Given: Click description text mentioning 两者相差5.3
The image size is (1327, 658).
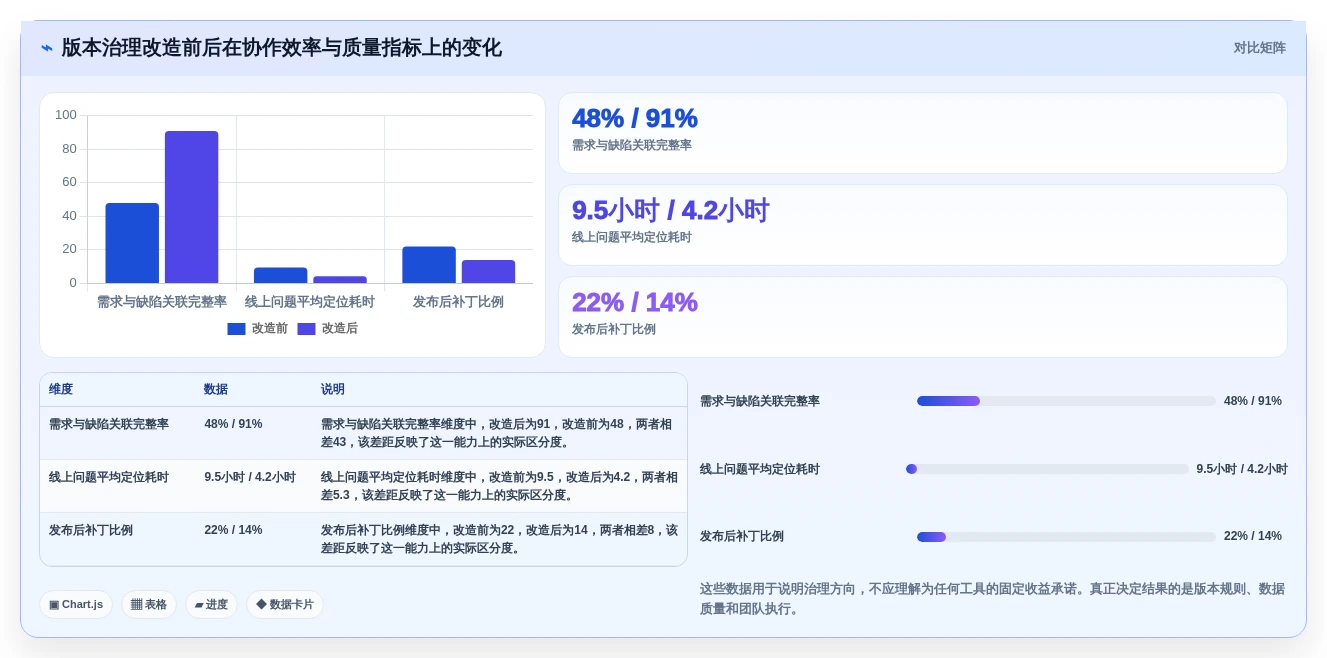Looking at the screenshot, I should [499, 486].
